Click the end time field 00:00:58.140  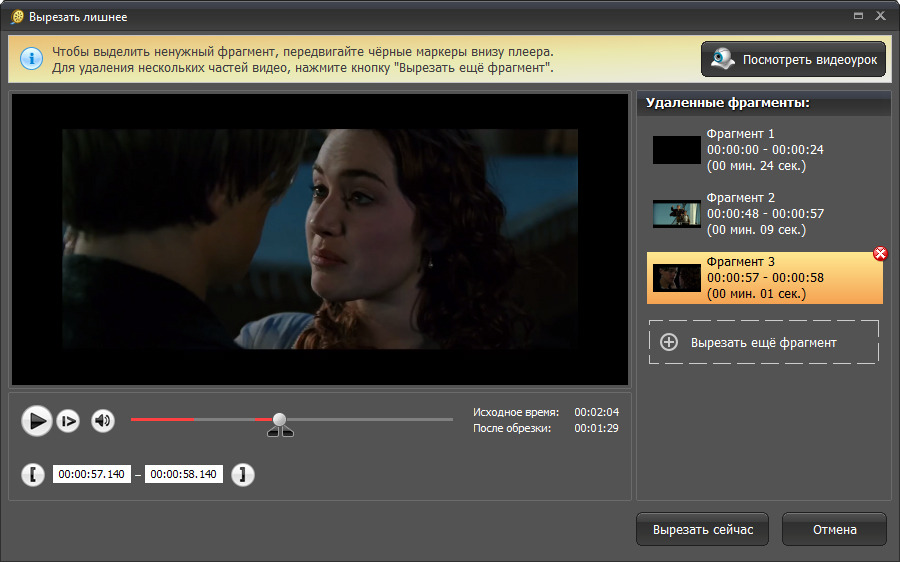click(x=184, y=474)
